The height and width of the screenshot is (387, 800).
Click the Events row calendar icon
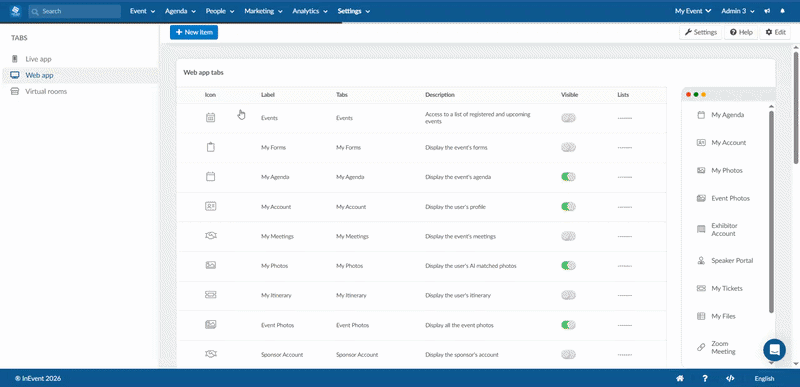[210, 118]
